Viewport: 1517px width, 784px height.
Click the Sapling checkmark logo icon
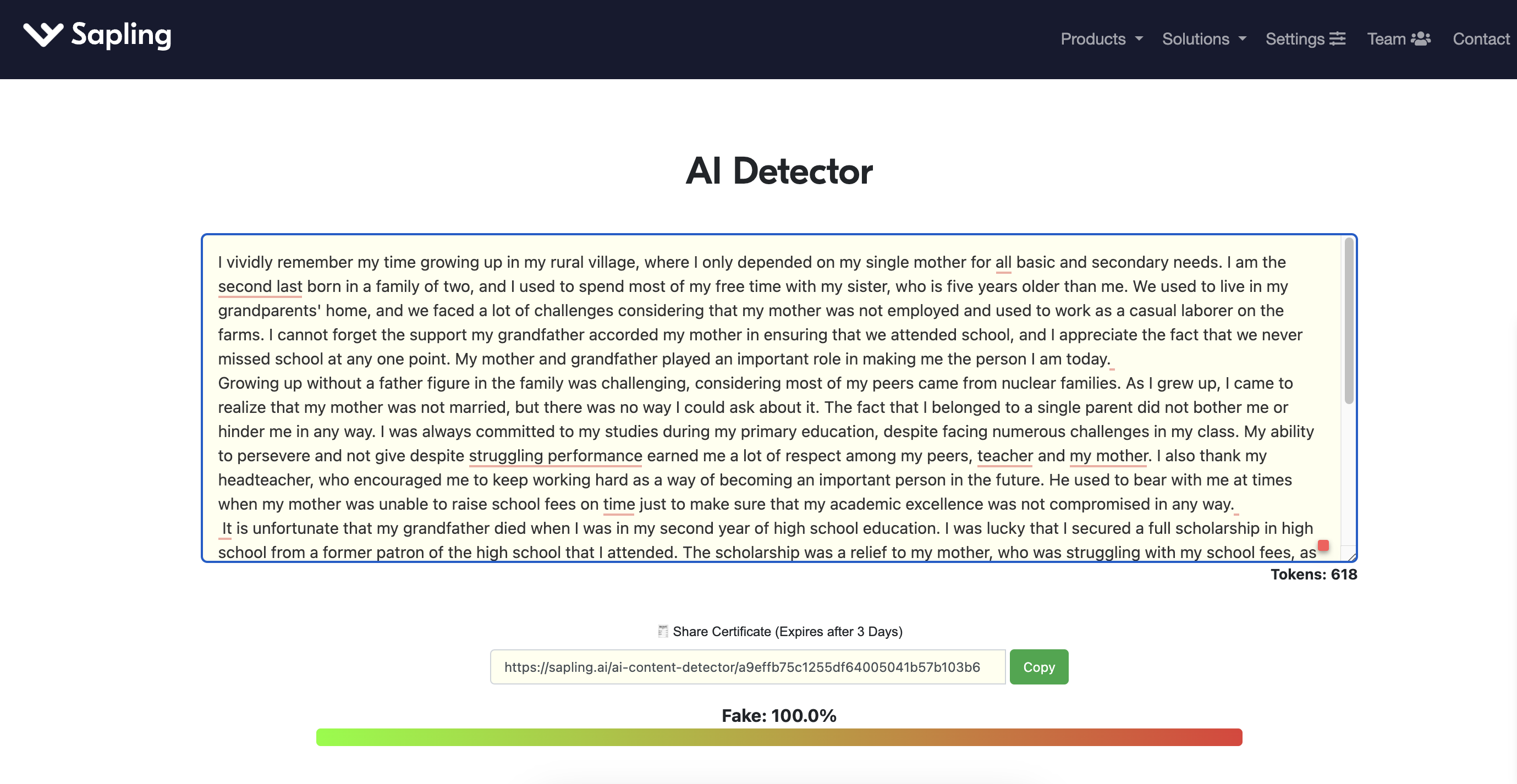click(x=43, y=35)
